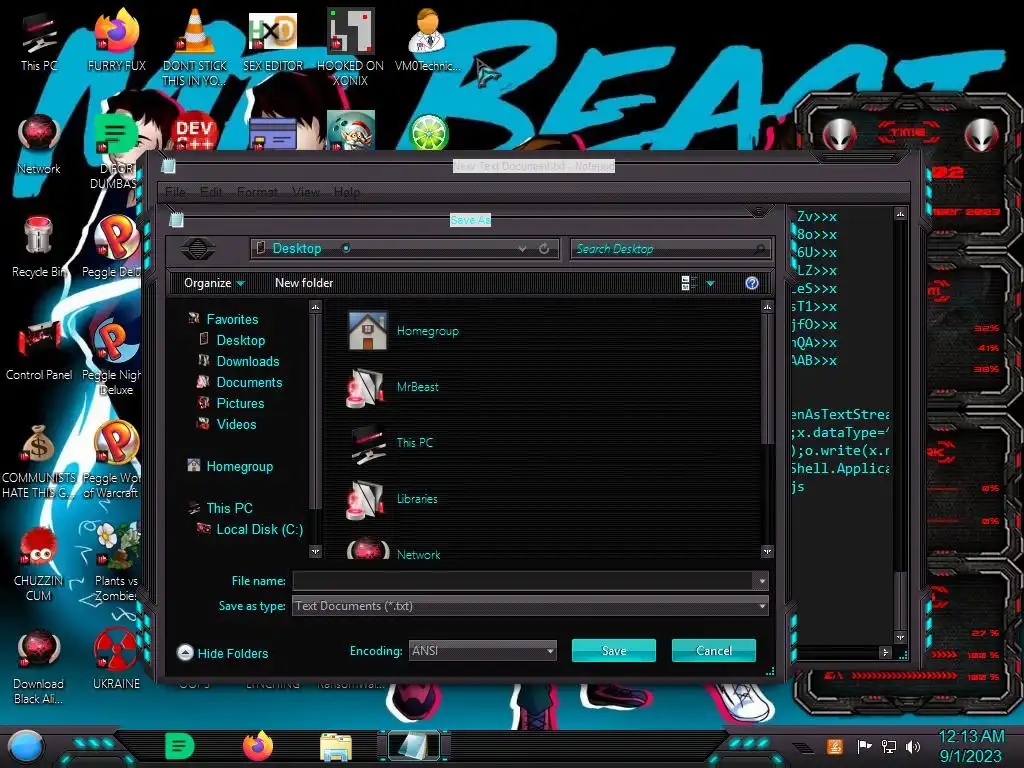Click the Start orb on taskbar
Screen dimensions: 1024x768
point(25,746)
